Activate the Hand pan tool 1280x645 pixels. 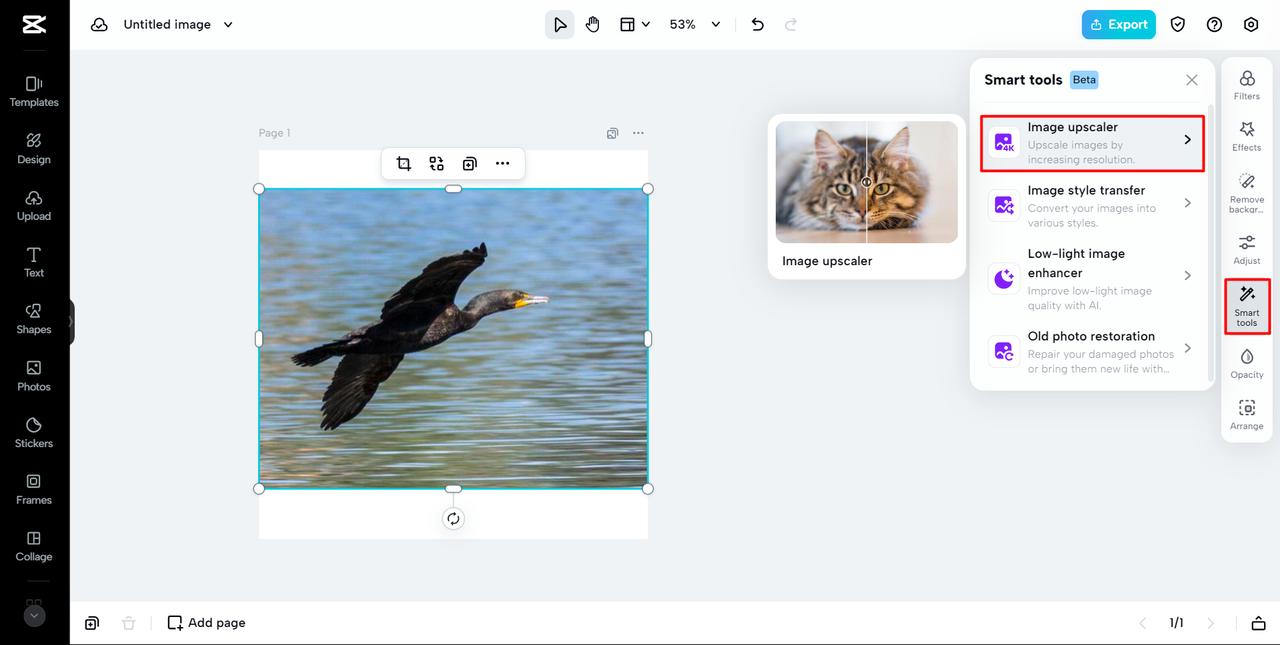coord(593,24)
